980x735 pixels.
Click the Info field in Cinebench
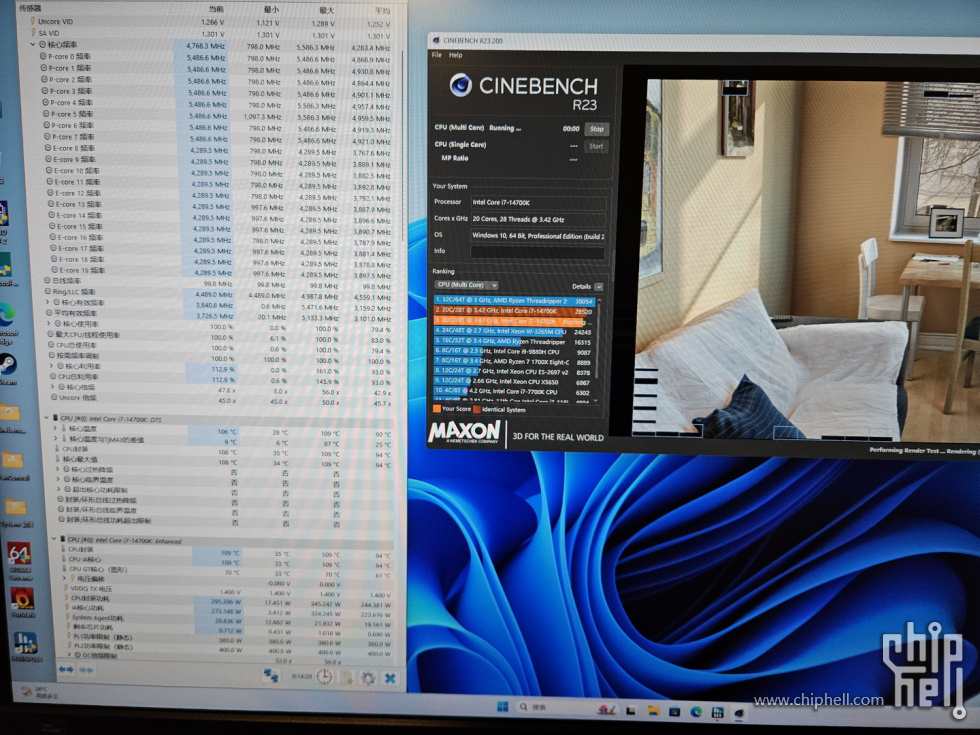tap(538, 252)
